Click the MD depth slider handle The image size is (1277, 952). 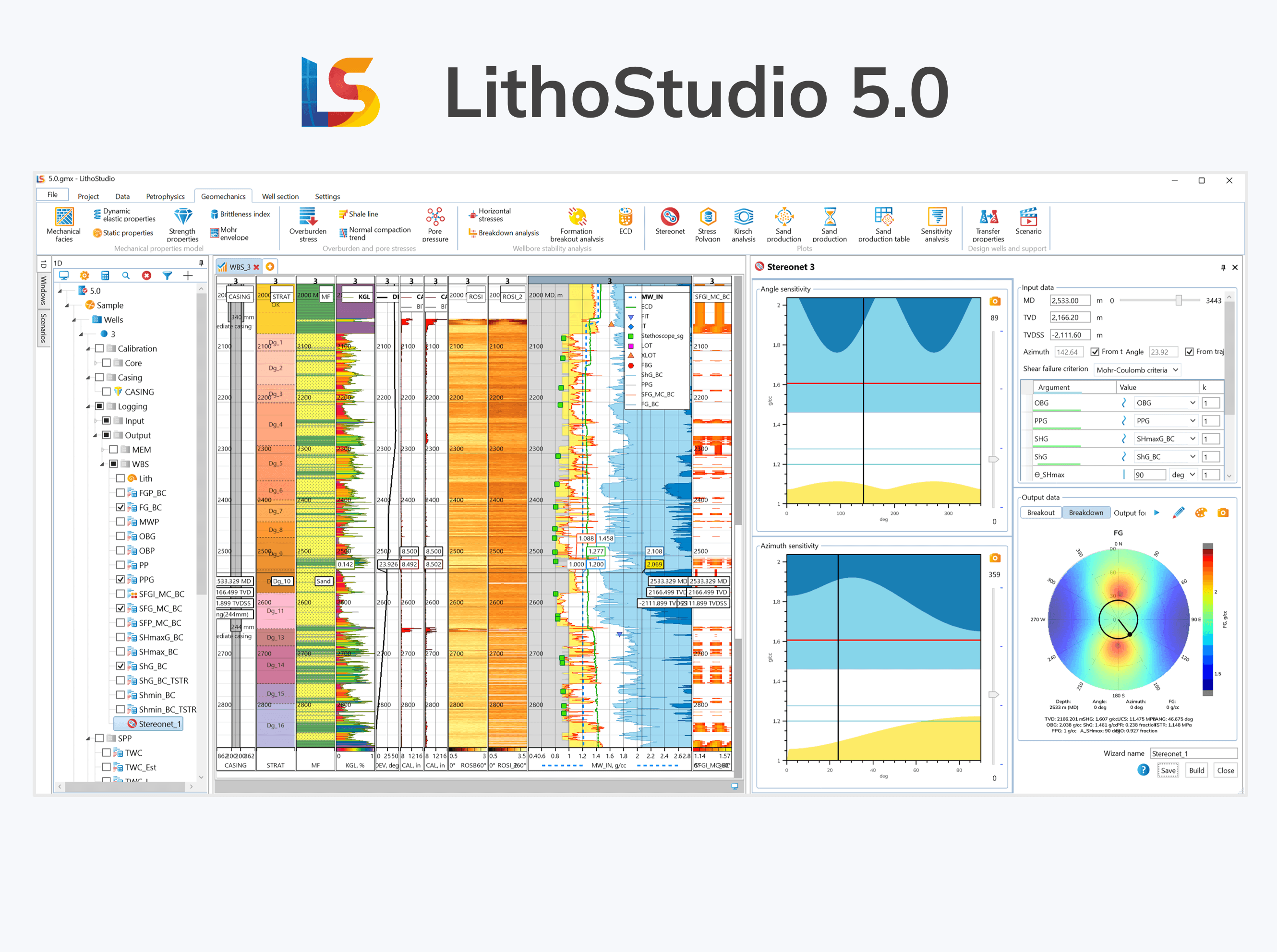pos(1179,300)
